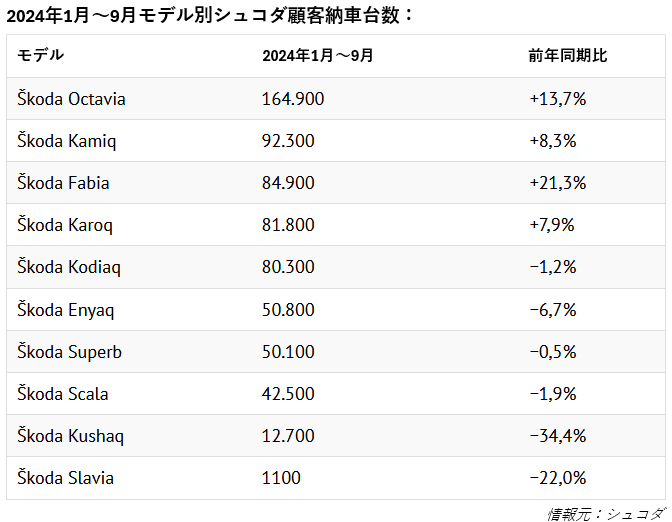Select the Škoda Kamiq model cell
Viewport: 672px width, 522px height.
point(66,141)
